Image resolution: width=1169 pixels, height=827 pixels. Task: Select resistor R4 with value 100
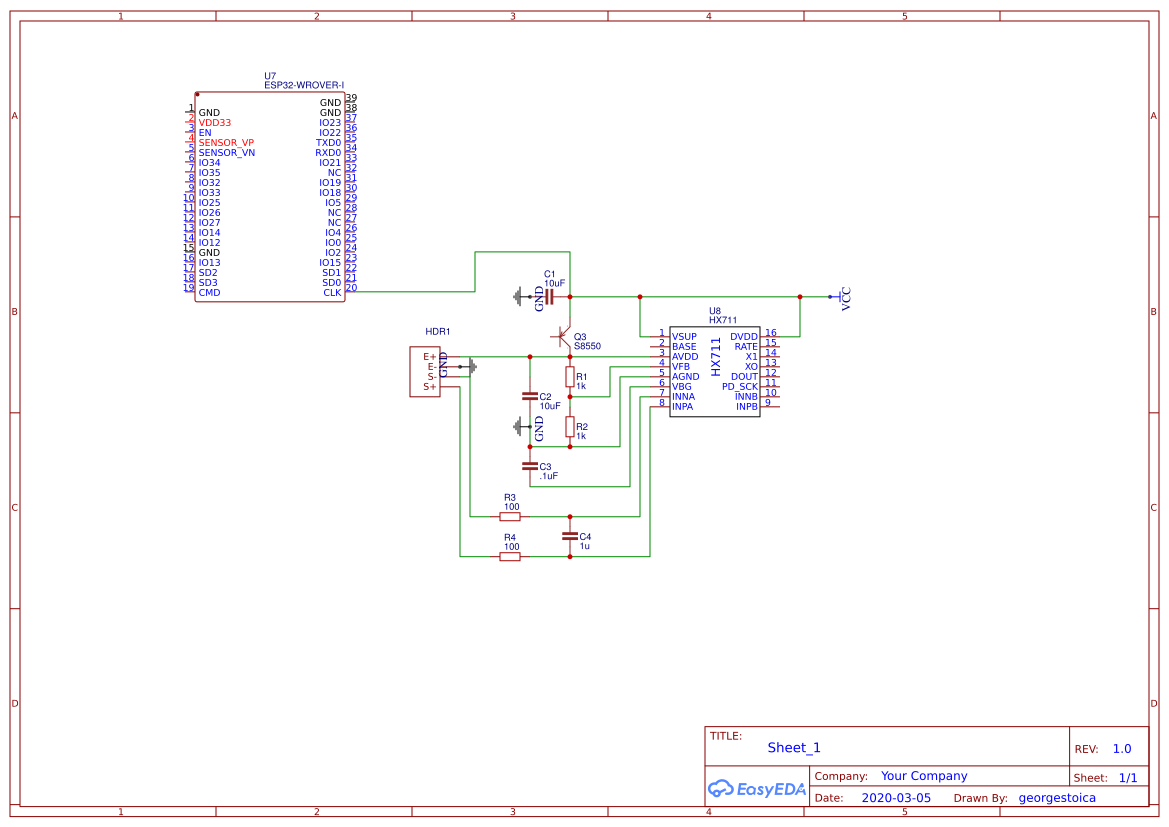509,555
